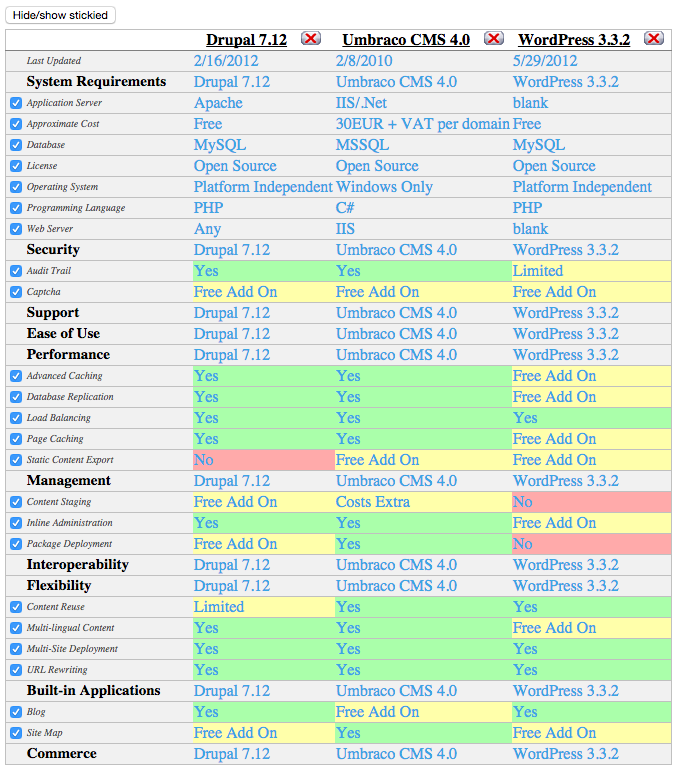Click the Drupal last updated date 2/16/2012
The height and width of the screenshot is (774, 679).
(226, 61)
